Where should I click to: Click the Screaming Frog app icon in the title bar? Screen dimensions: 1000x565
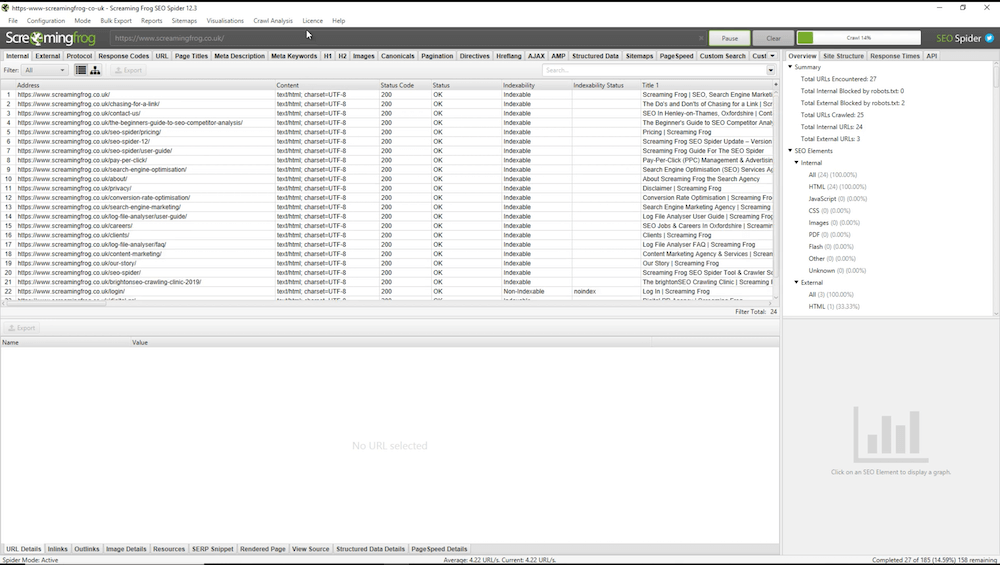click(x=5, y=8)
